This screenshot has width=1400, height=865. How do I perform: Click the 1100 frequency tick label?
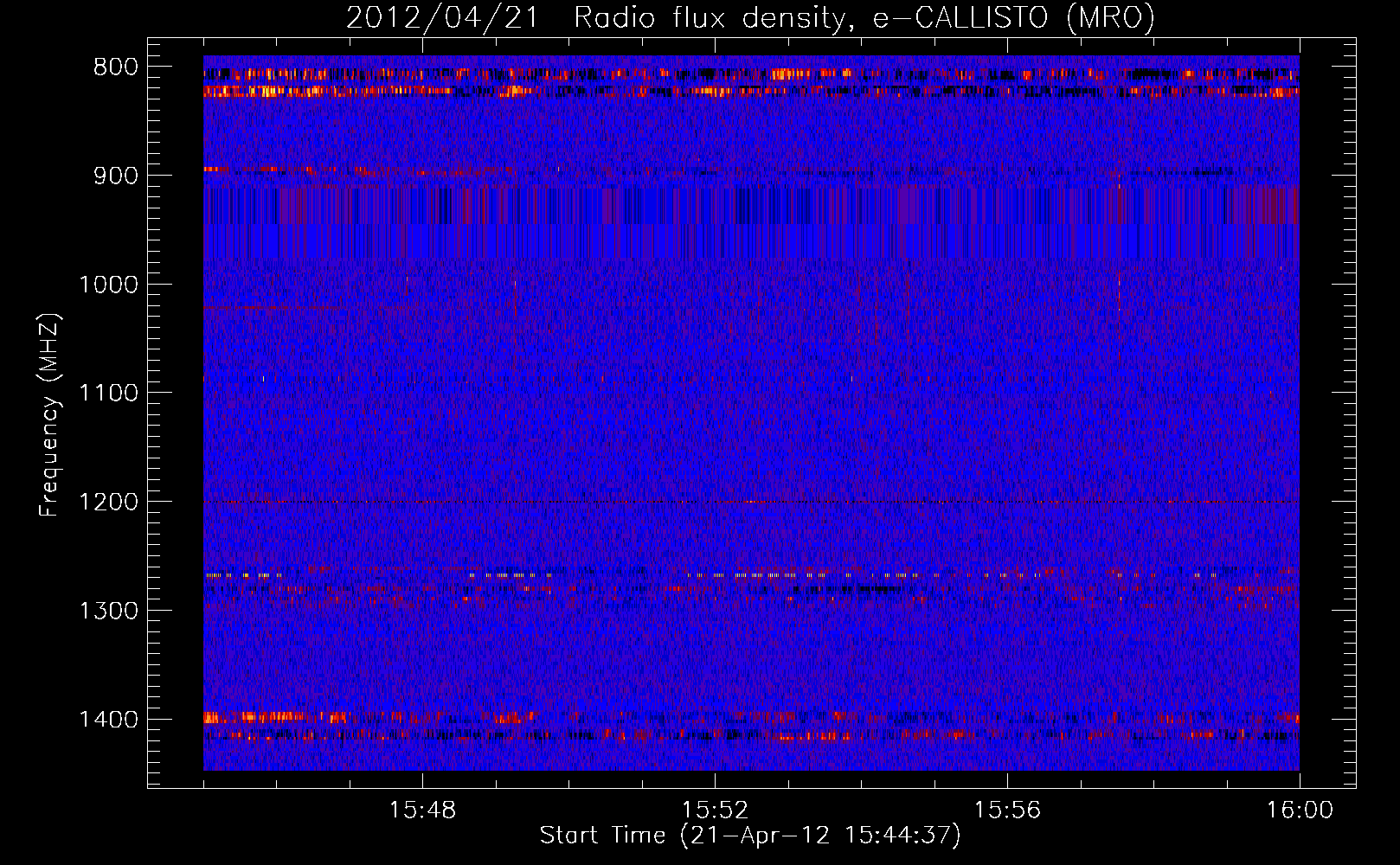108,394
